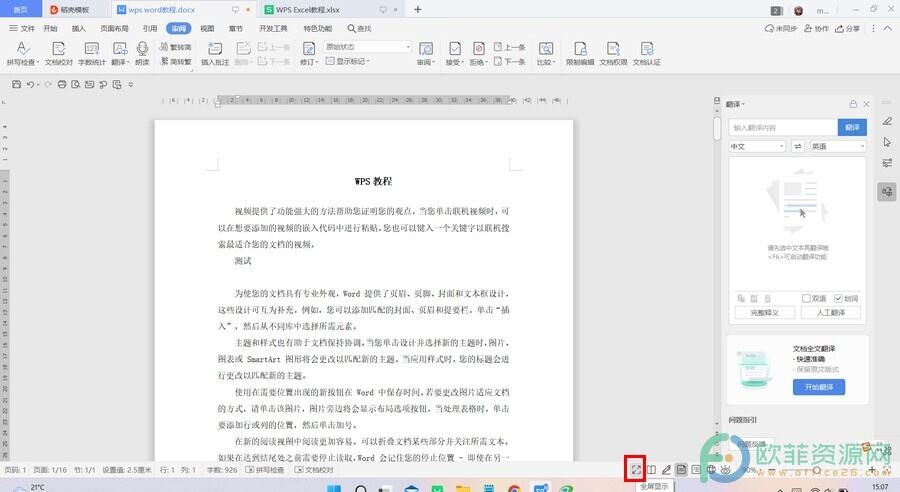900x492 pixels.
Task: Click the 开始翻译 start translation button
Action: click(x=819, y=387)
